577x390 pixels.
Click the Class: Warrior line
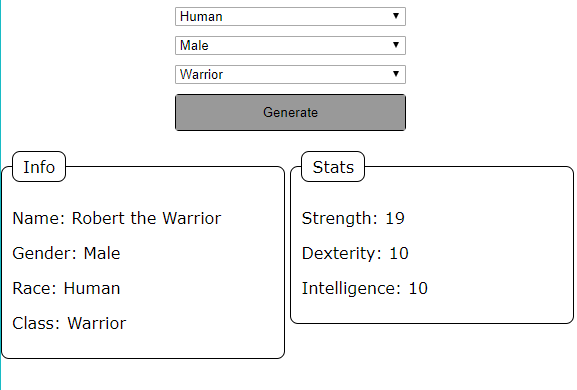pyautogui.click(x=69, y=323)
